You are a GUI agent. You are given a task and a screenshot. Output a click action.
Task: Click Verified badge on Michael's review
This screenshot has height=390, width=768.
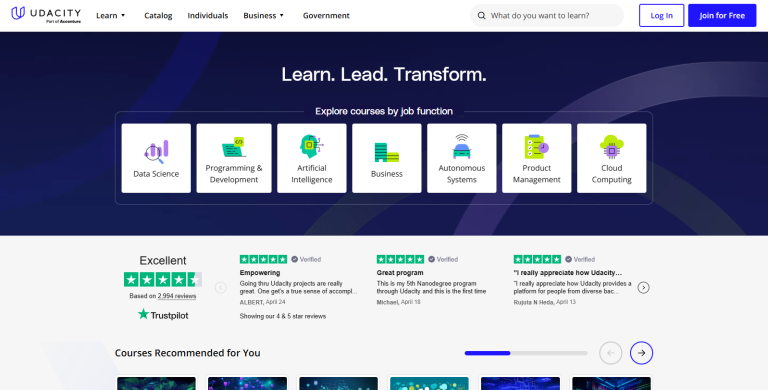coord(443,259)
